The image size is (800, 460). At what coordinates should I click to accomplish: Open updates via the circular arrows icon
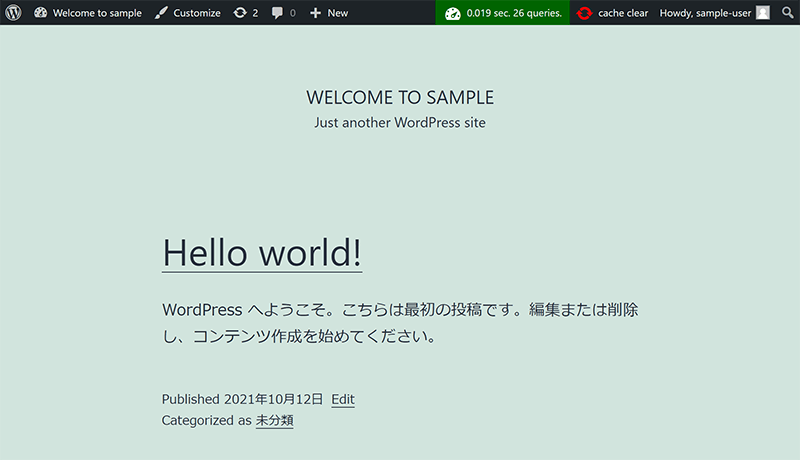[240, 13]
